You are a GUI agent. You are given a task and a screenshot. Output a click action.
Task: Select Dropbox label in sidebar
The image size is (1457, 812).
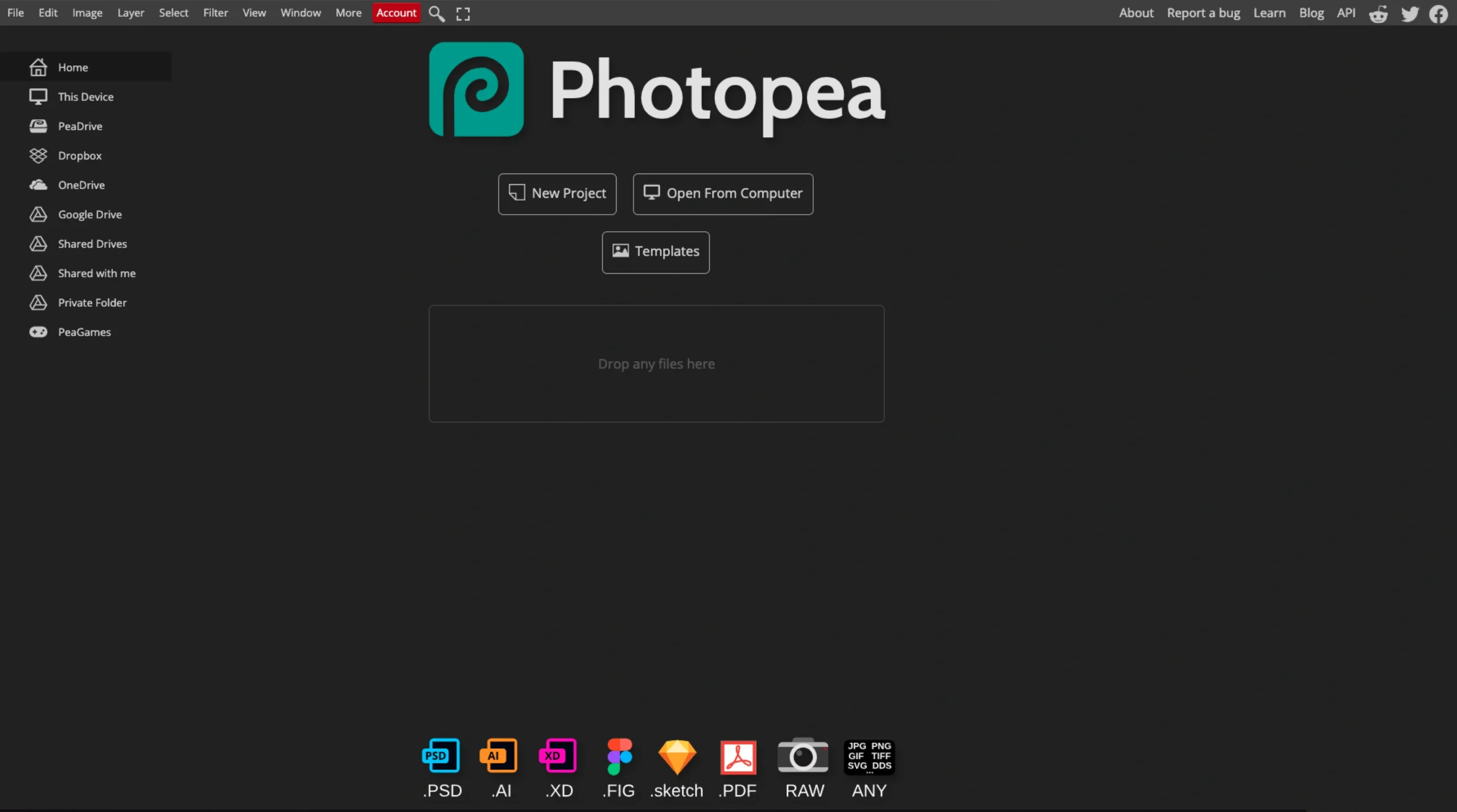pos(80,155)
